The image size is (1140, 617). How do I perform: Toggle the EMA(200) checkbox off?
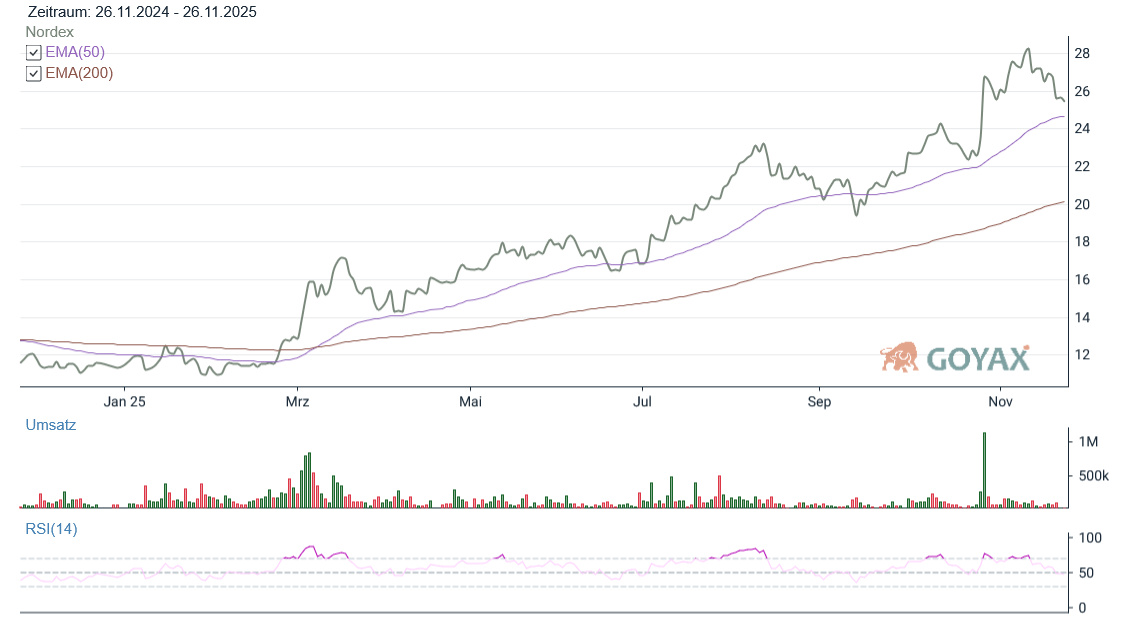(x=33, y=74)
